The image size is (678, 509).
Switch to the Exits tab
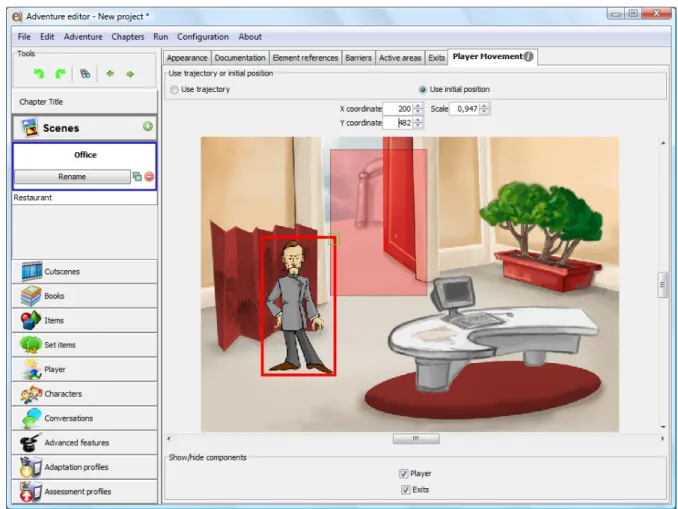[x=436, y=58]
